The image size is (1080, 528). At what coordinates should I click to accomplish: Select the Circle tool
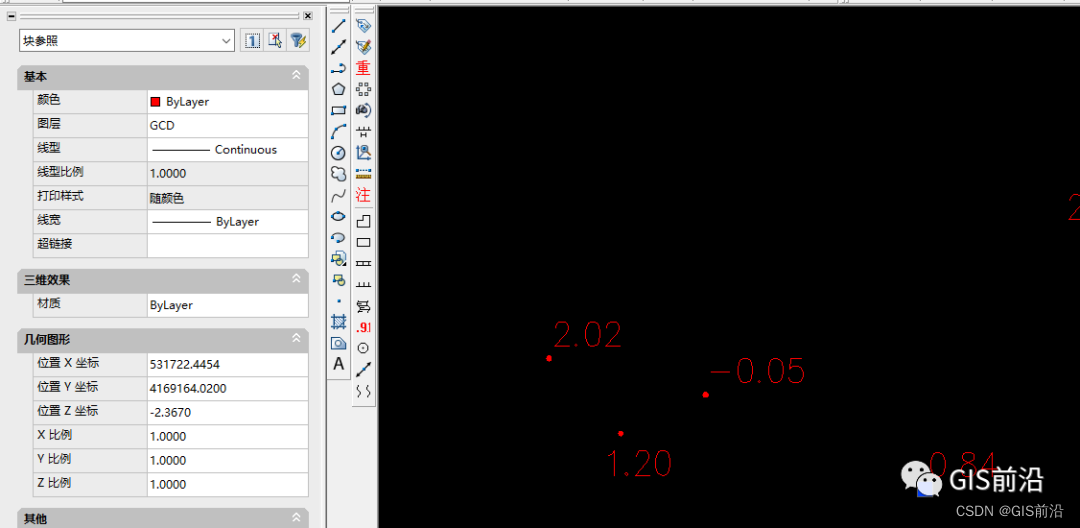(x=338, y=153)
